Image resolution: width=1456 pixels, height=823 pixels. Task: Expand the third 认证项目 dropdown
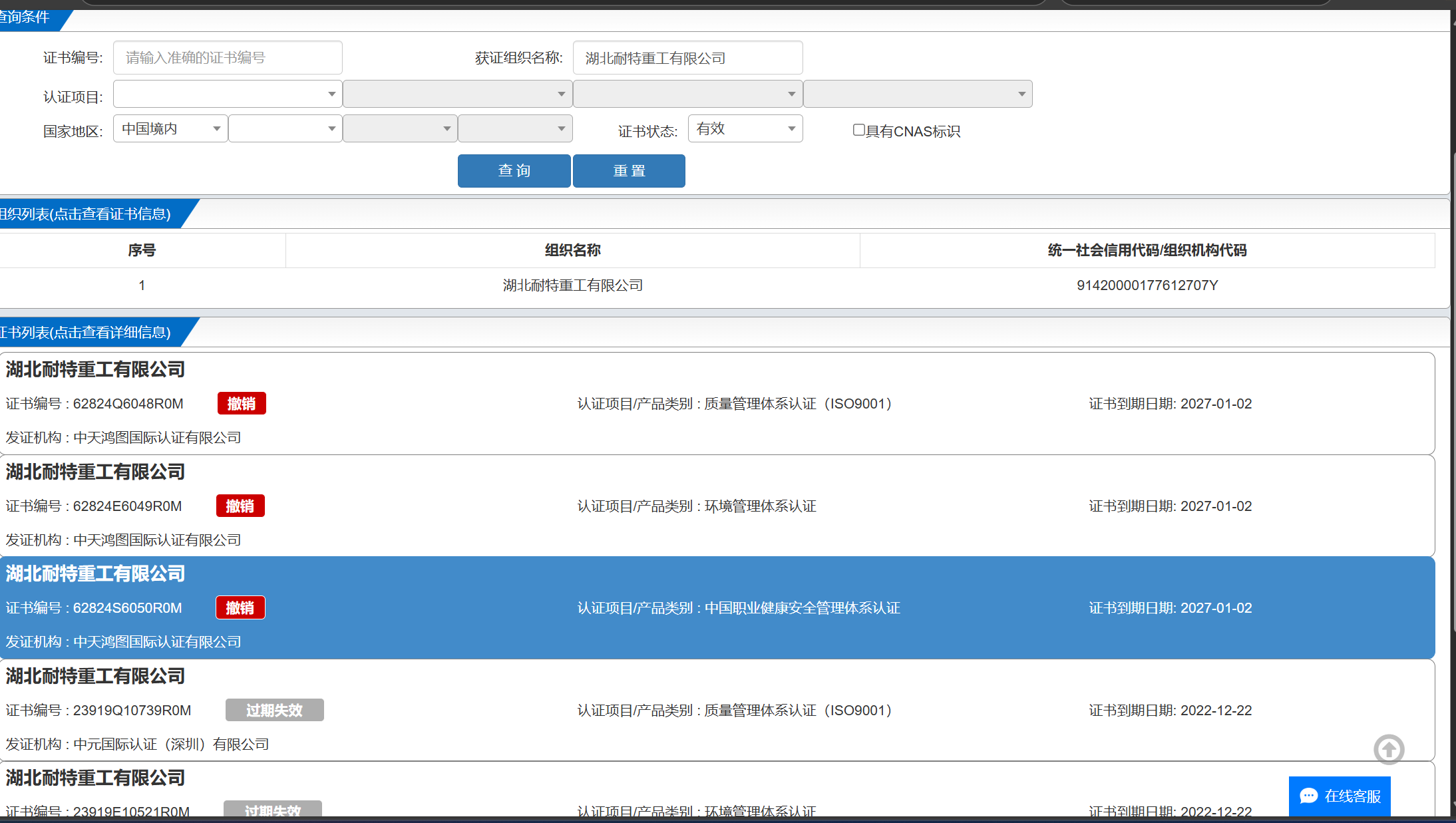[687, 94]
